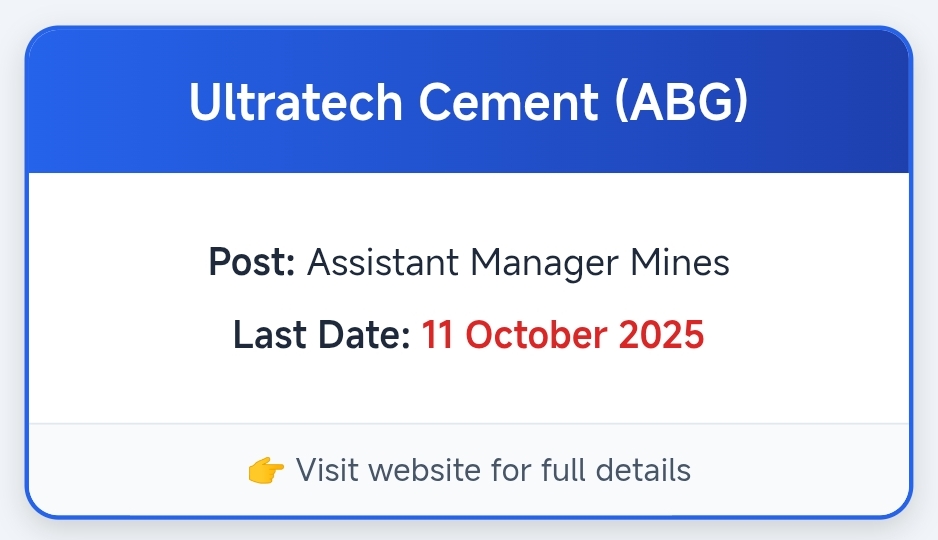This screenshot has width=938, height=540.
Task: Click empty gray footer area right of 'details'
Action: click(x=800, y=469)
